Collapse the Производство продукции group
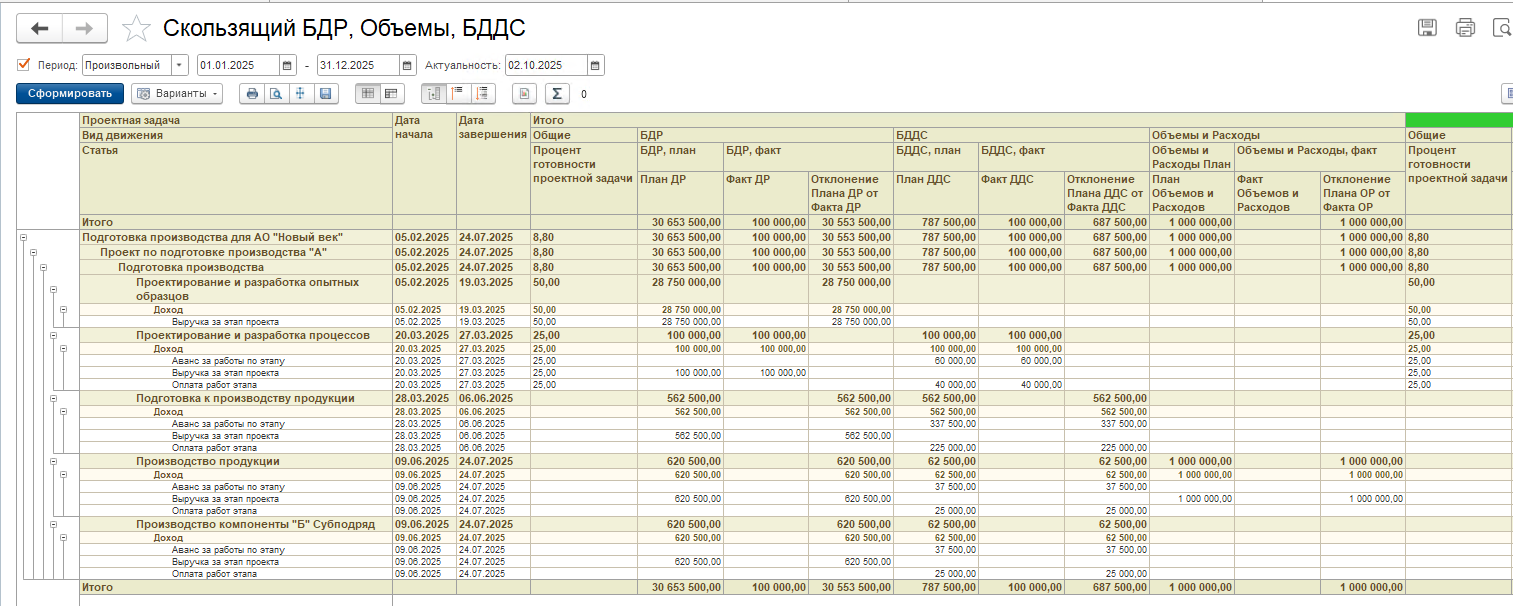The height and width of the screenshot is (606, 1513). tap(51, 462)
